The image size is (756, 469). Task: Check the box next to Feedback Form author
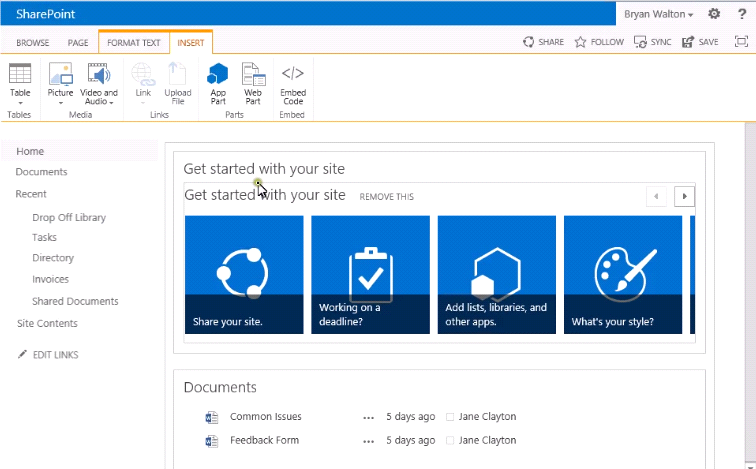pyautogui.click(x=450, y=441)
